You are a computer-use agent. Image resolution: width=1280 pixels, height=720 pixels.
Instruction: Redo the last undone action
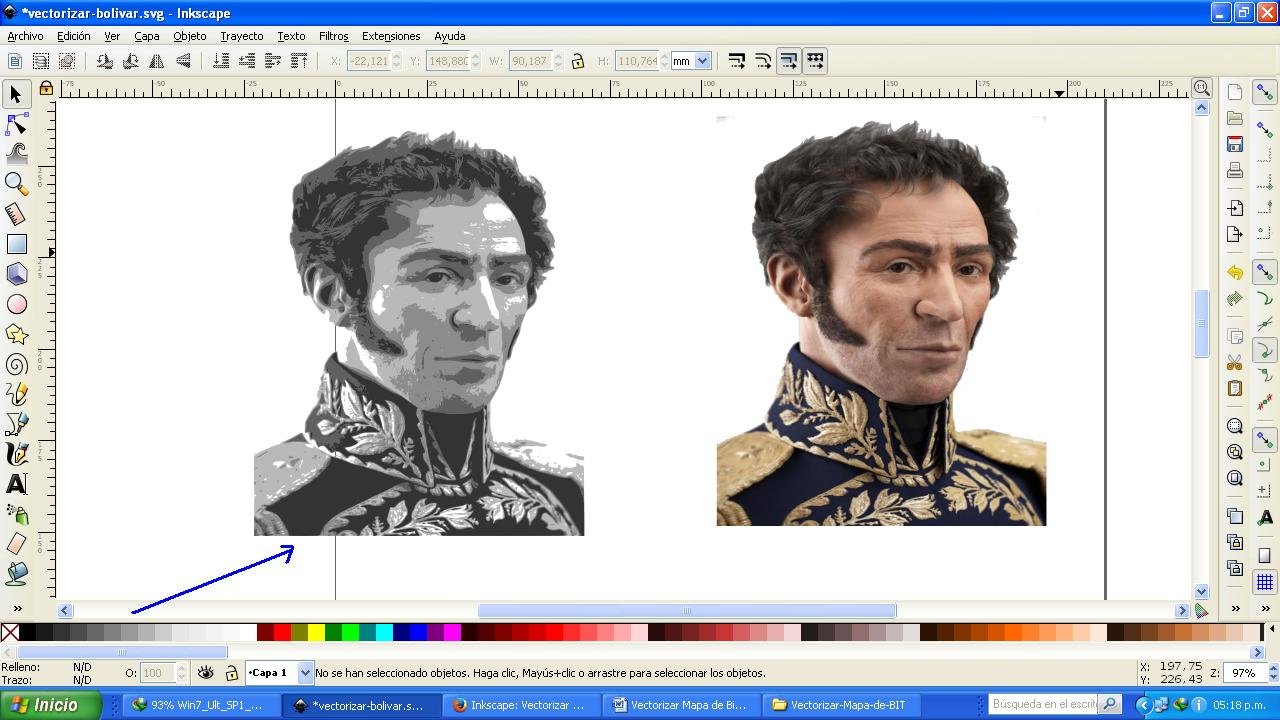1235,298
